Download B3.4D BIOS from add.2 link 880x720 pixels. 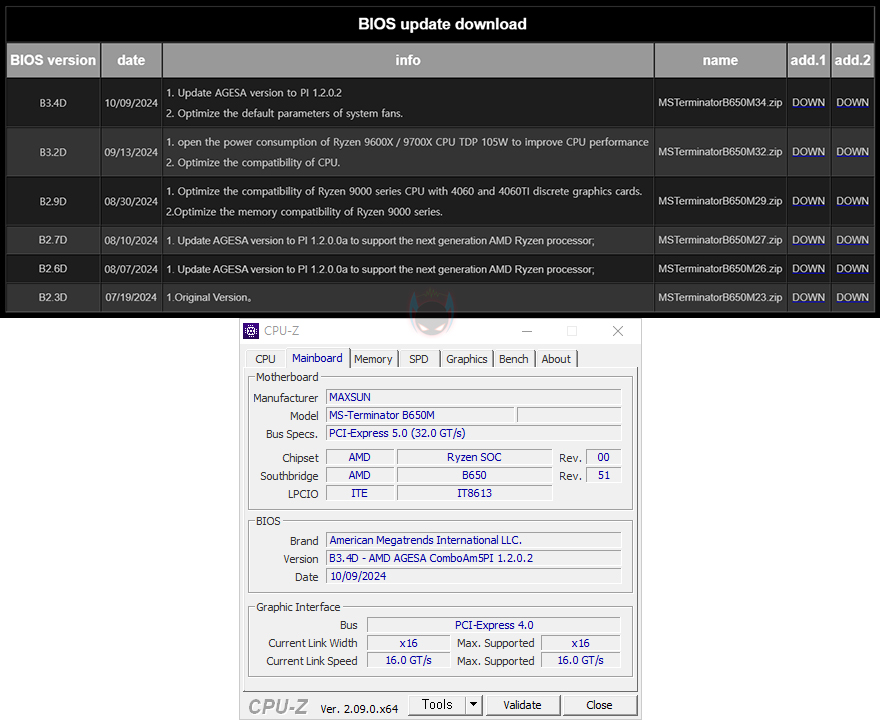coord(852,103)
